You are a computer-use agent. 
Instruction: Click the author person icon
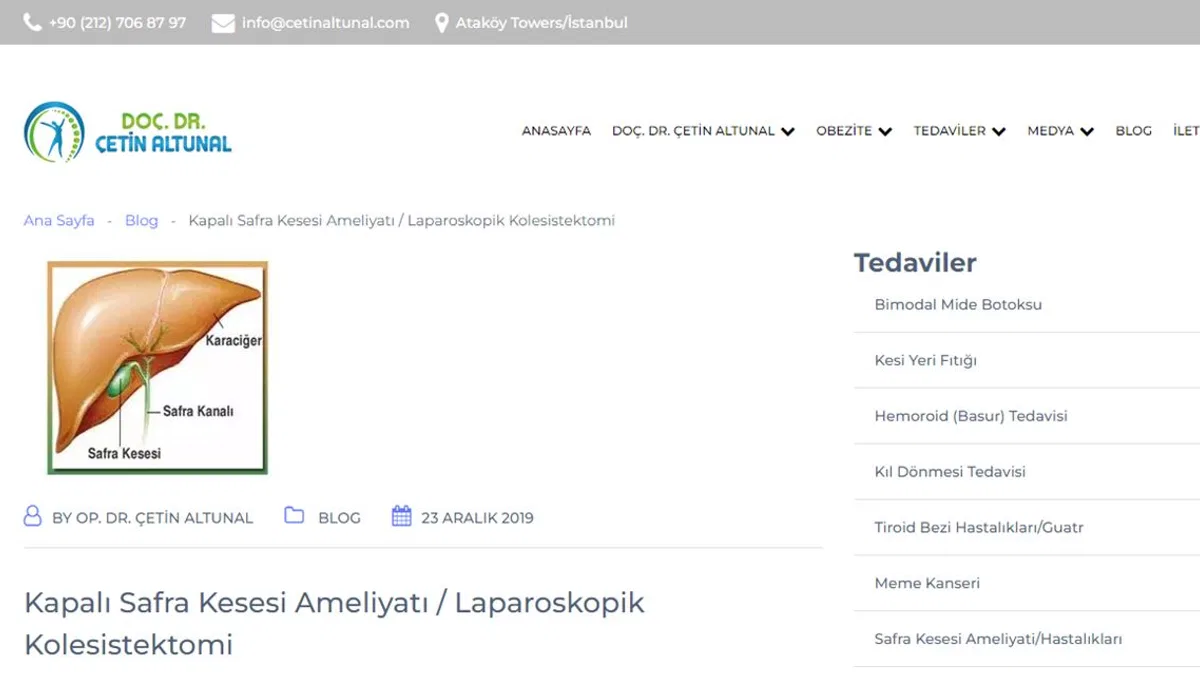click(x=33, y=517)
